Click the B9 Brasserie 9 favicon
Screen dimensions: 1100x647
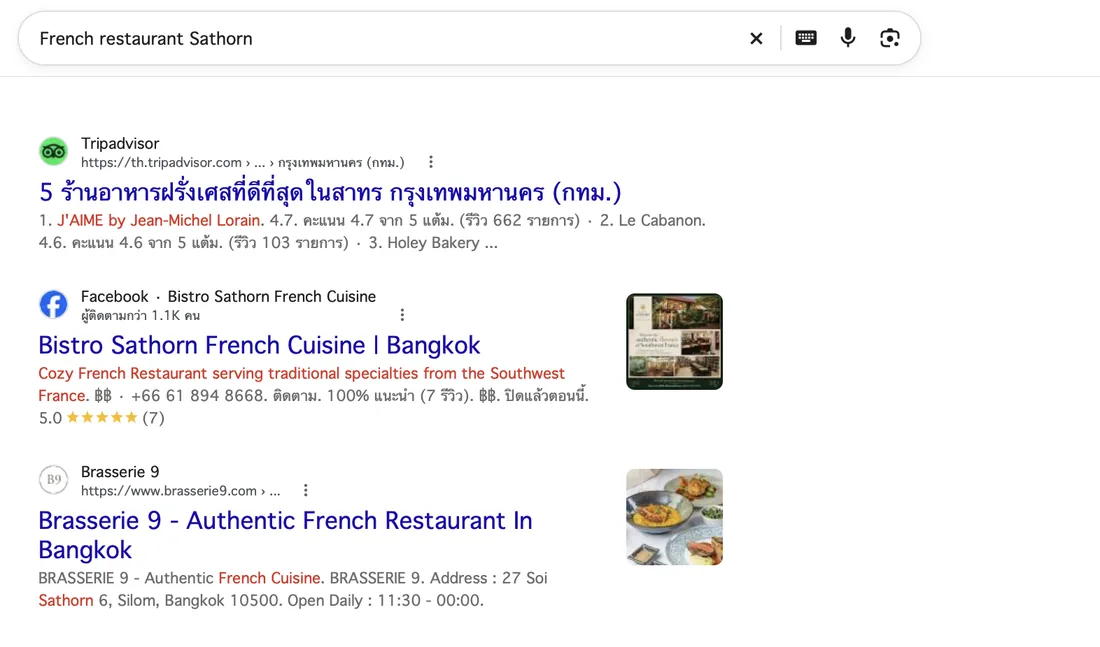[x=53, y=480]
